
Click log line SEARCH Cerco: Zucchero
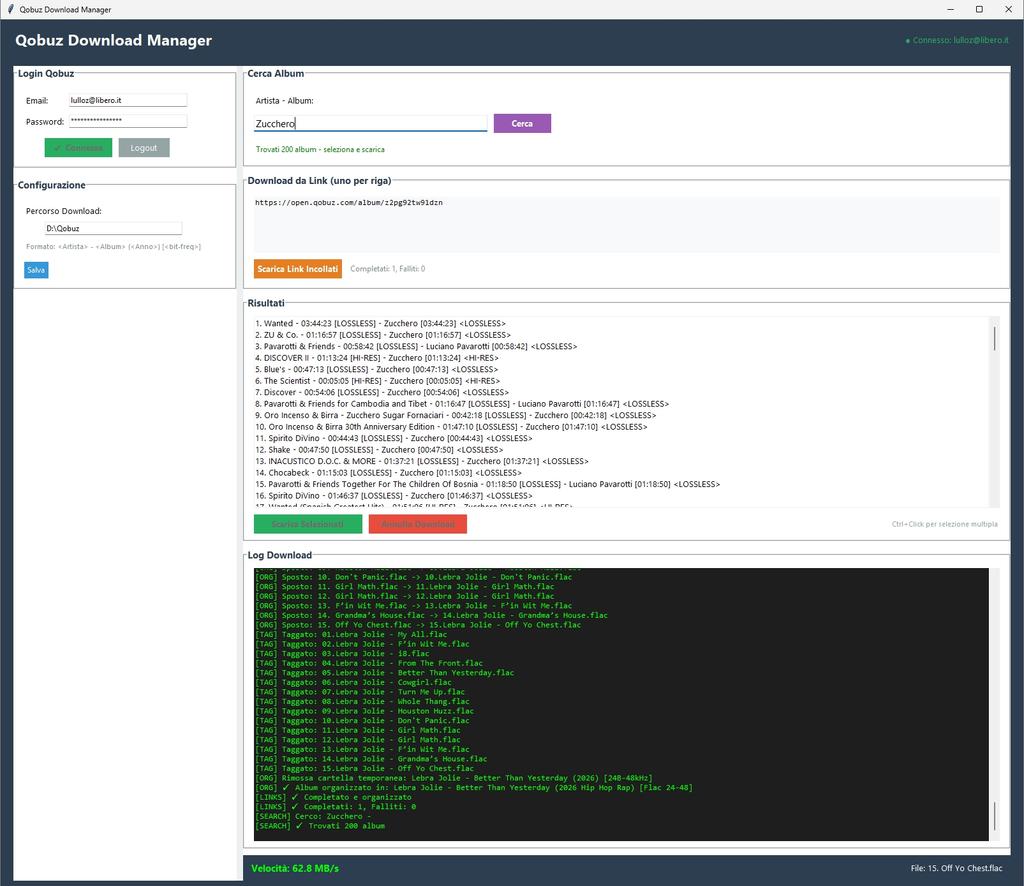tap(313, 816)
